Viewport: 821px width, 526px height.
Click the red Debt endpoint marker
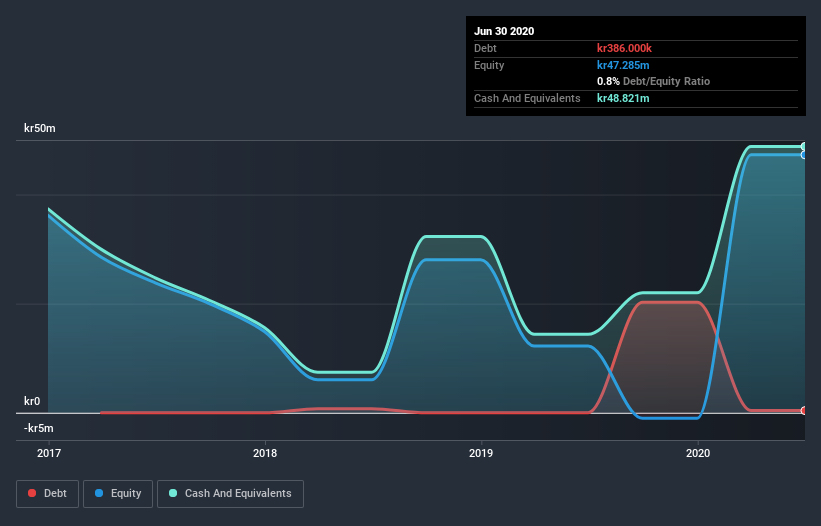tap(804, 410)
